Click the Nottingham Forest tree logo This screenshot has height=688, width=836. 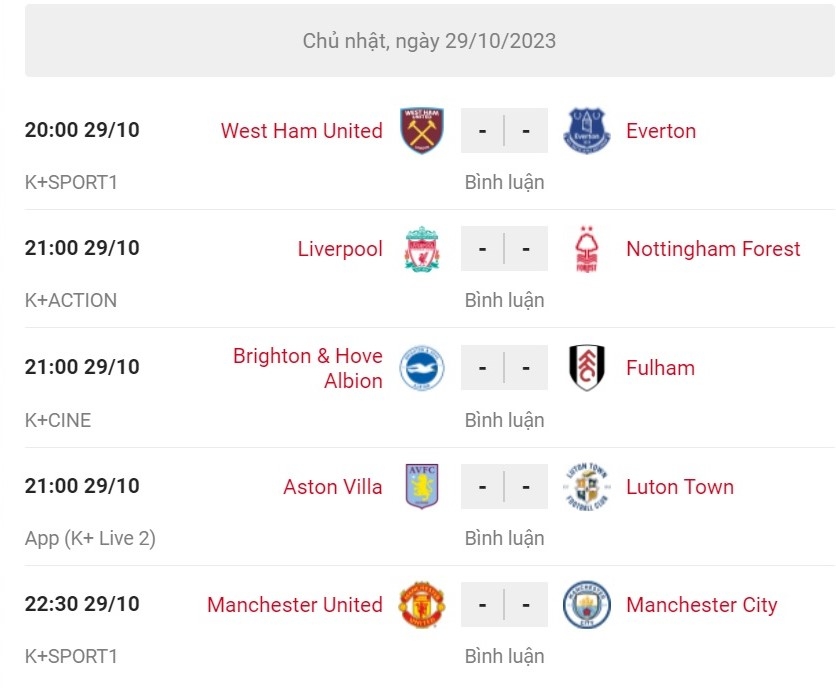point(586,249)
